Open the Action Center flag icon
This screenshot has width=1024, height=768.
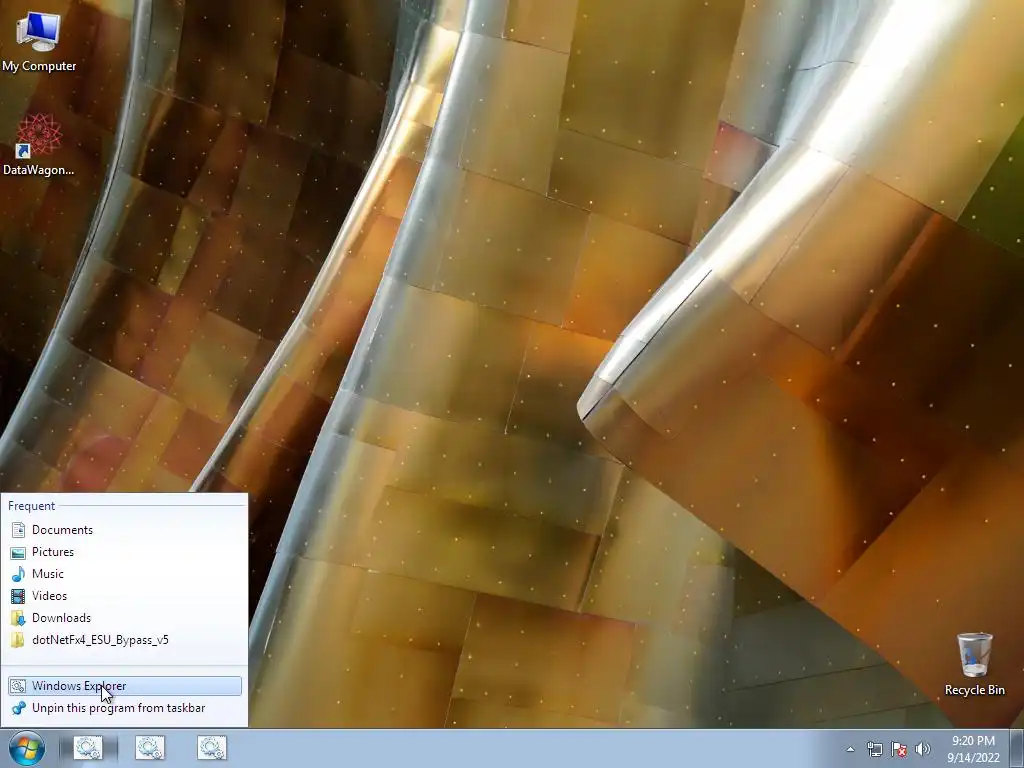pyautogui.click(x=899, y=749)
